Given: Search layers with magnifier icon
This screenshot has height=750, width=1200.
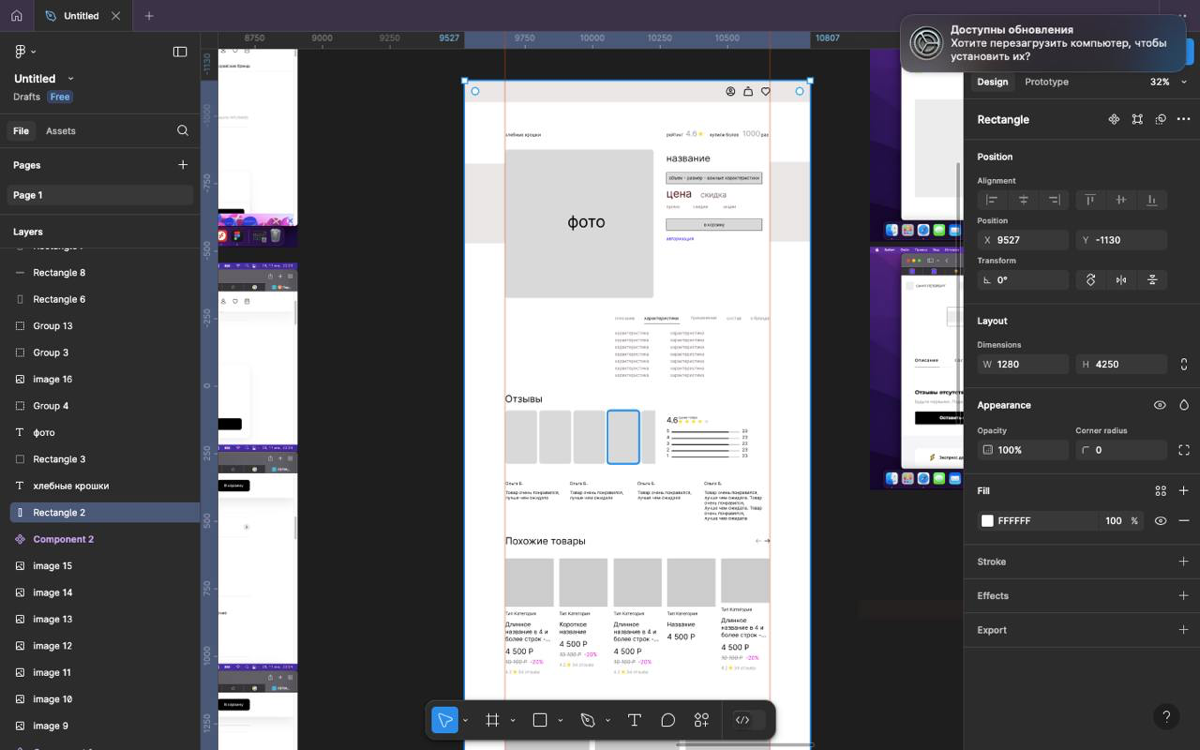Looking at the screenshot, I should (x=182, y=131).
